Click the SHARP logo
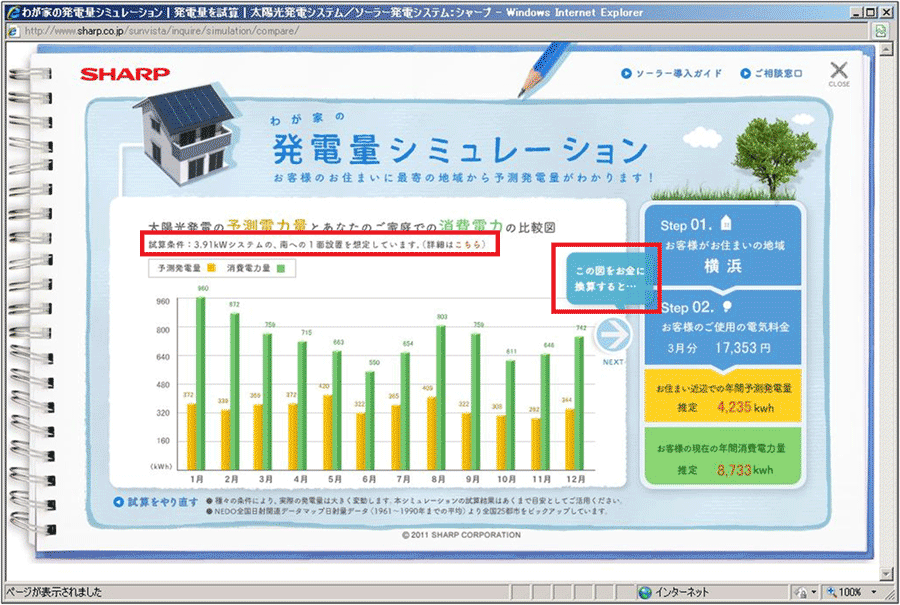 (126, 74)
